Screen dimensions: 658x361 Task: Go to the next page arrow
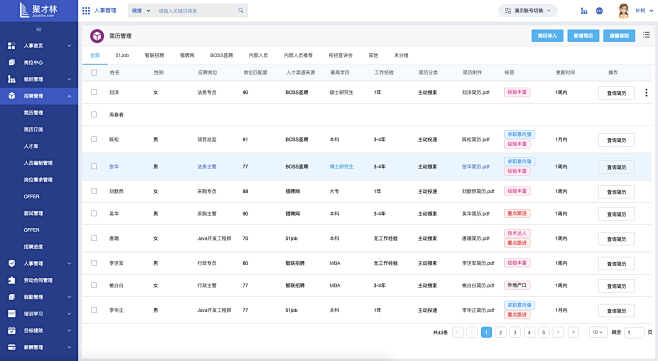558,332
